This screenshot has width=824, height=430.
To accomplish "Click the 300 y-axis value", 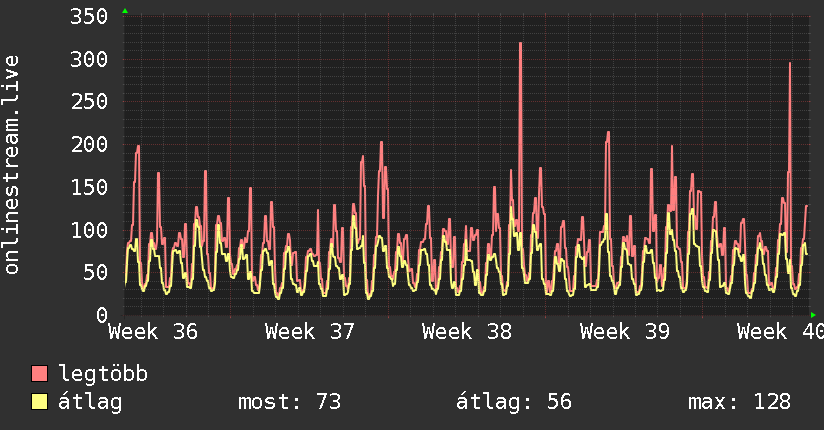I will pyautogui.click(x=89, y=59).
